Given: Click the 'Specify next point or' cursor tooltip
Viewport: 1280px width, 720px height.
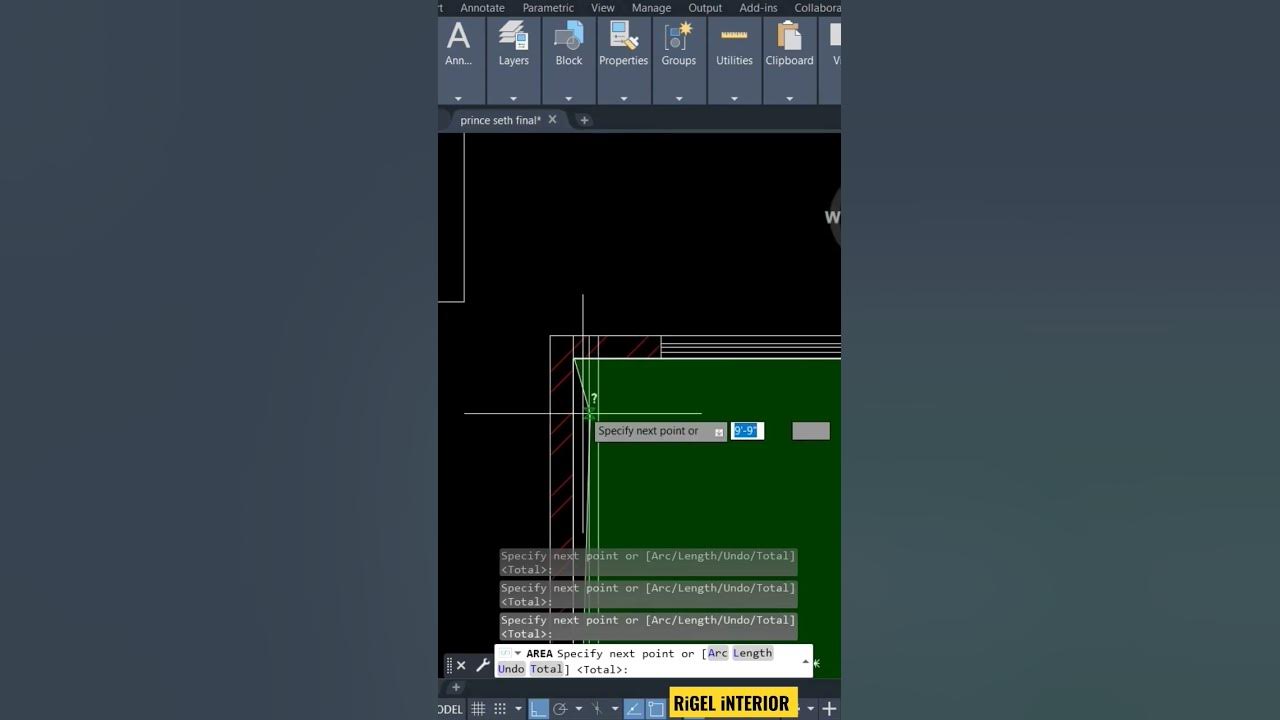Looking at the screenshot, I should coord(660,431).
